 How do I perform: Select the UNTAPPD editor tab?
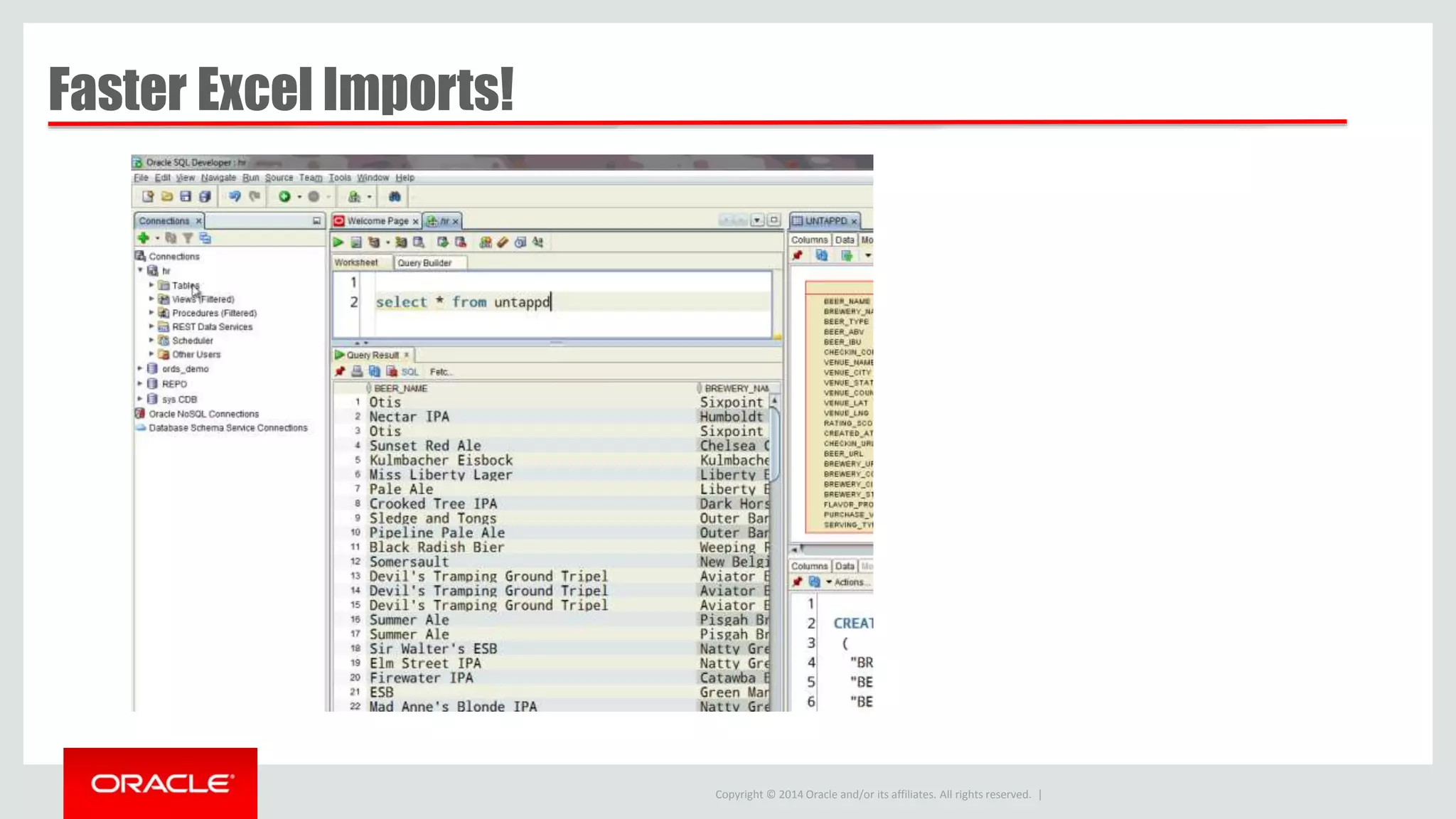coord(825,221)
